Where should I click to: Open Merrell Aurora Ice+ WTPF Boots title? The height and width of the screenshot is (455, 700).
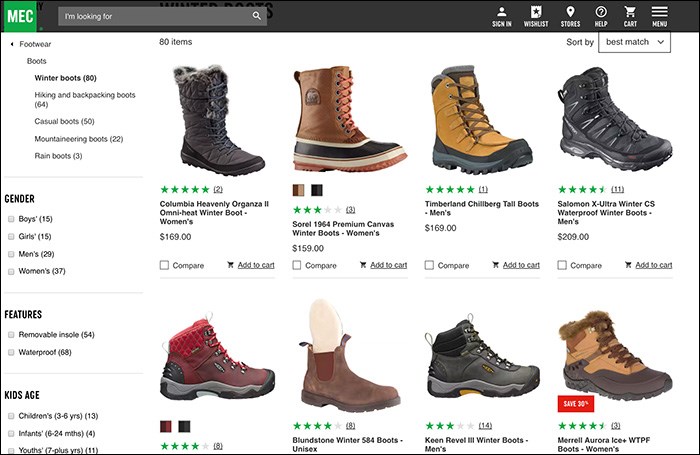604,445
